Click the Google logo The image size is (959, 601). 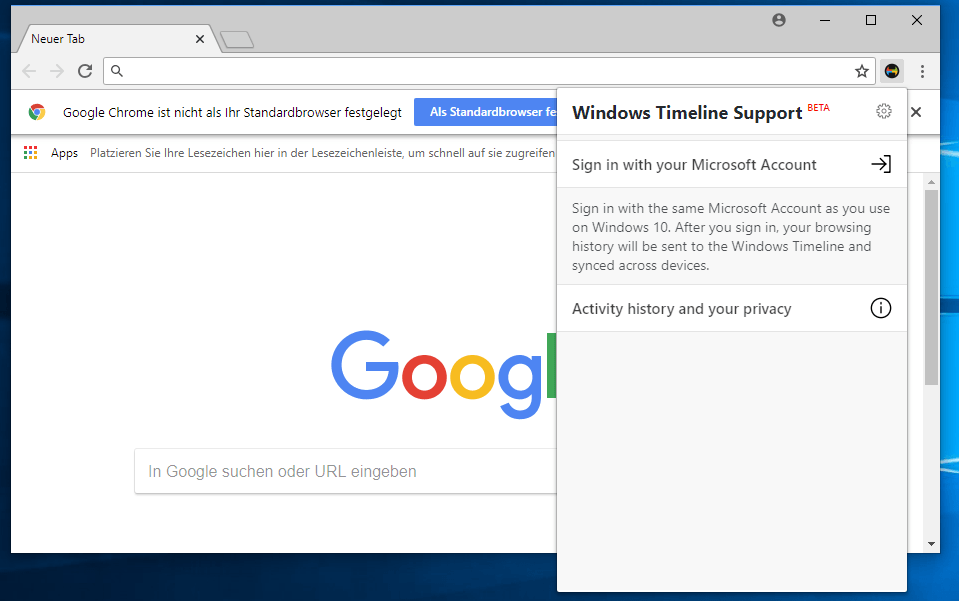pos(443,374)
